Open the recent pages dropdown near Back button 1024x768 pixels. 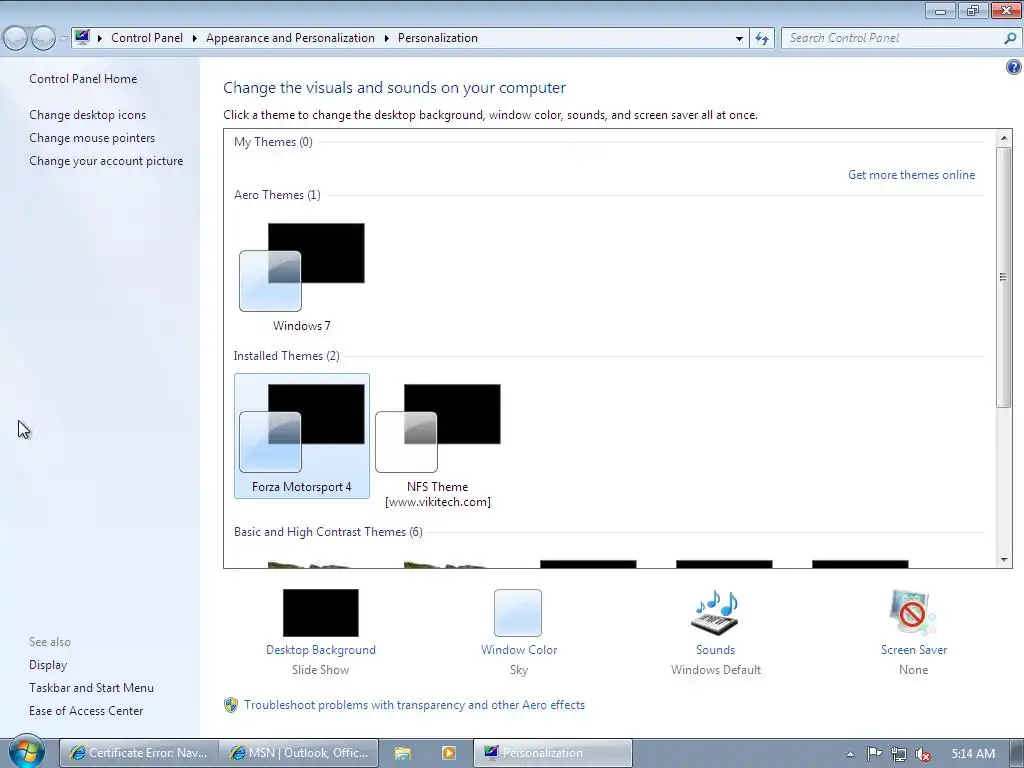click(x=63, y=38)
